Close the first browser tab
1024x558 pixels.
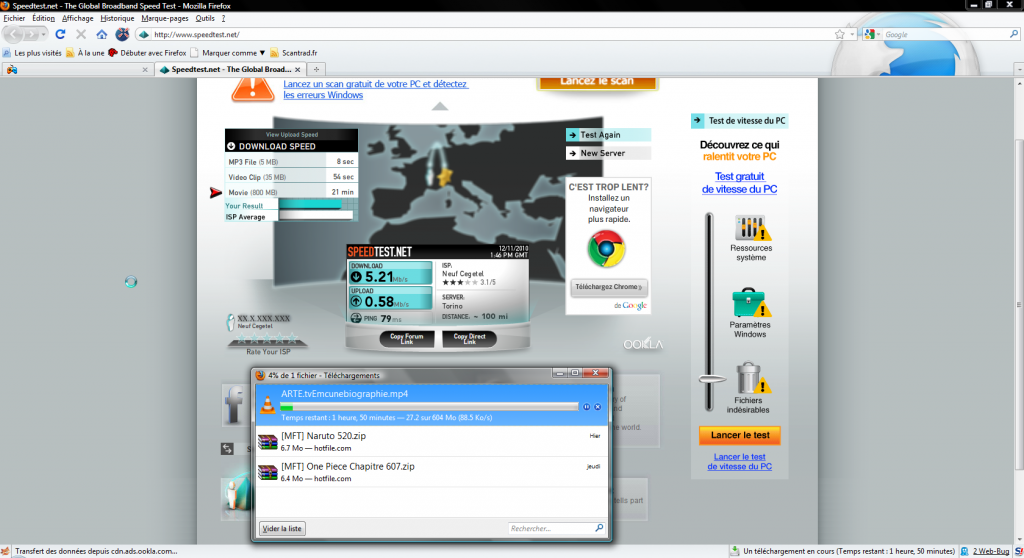coord(145,69)
